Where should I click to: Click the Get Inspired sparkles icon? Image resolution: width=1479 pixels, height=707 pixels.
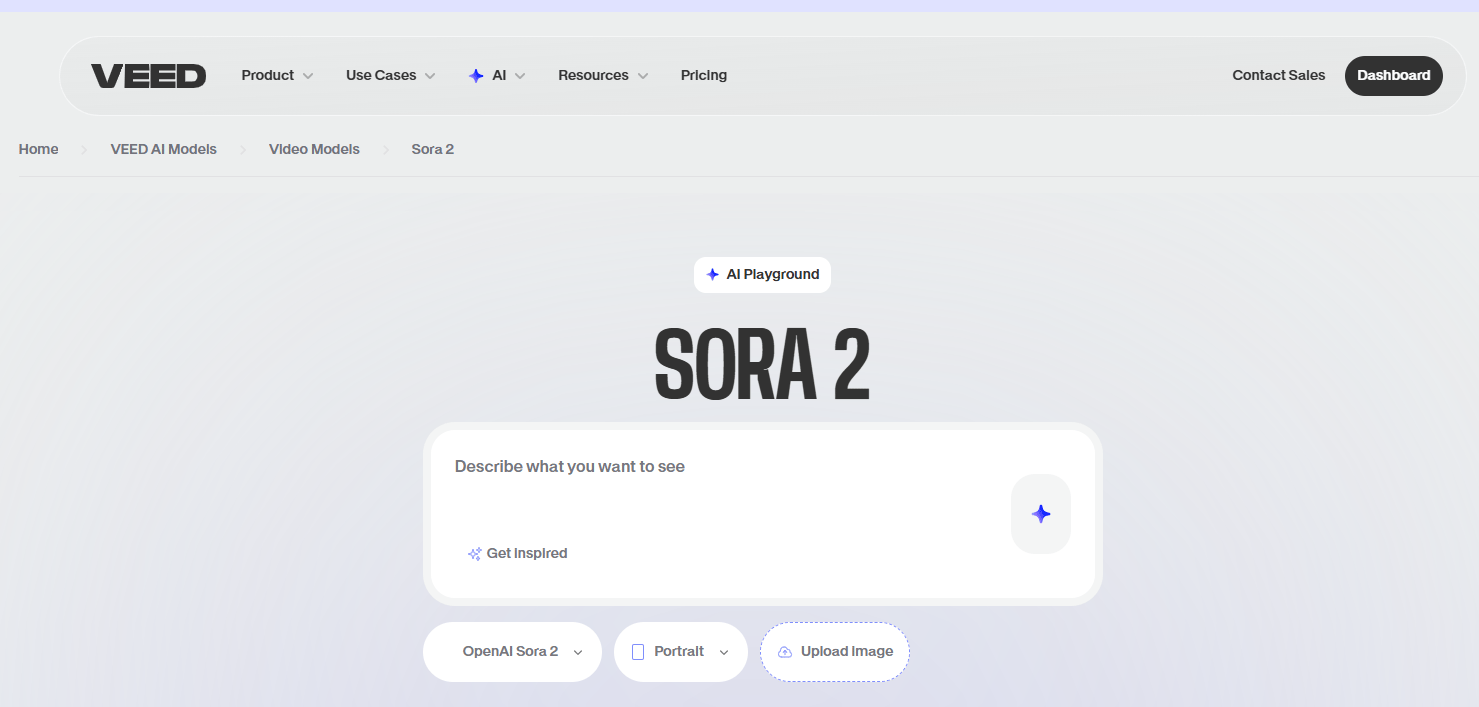(475, 554)
